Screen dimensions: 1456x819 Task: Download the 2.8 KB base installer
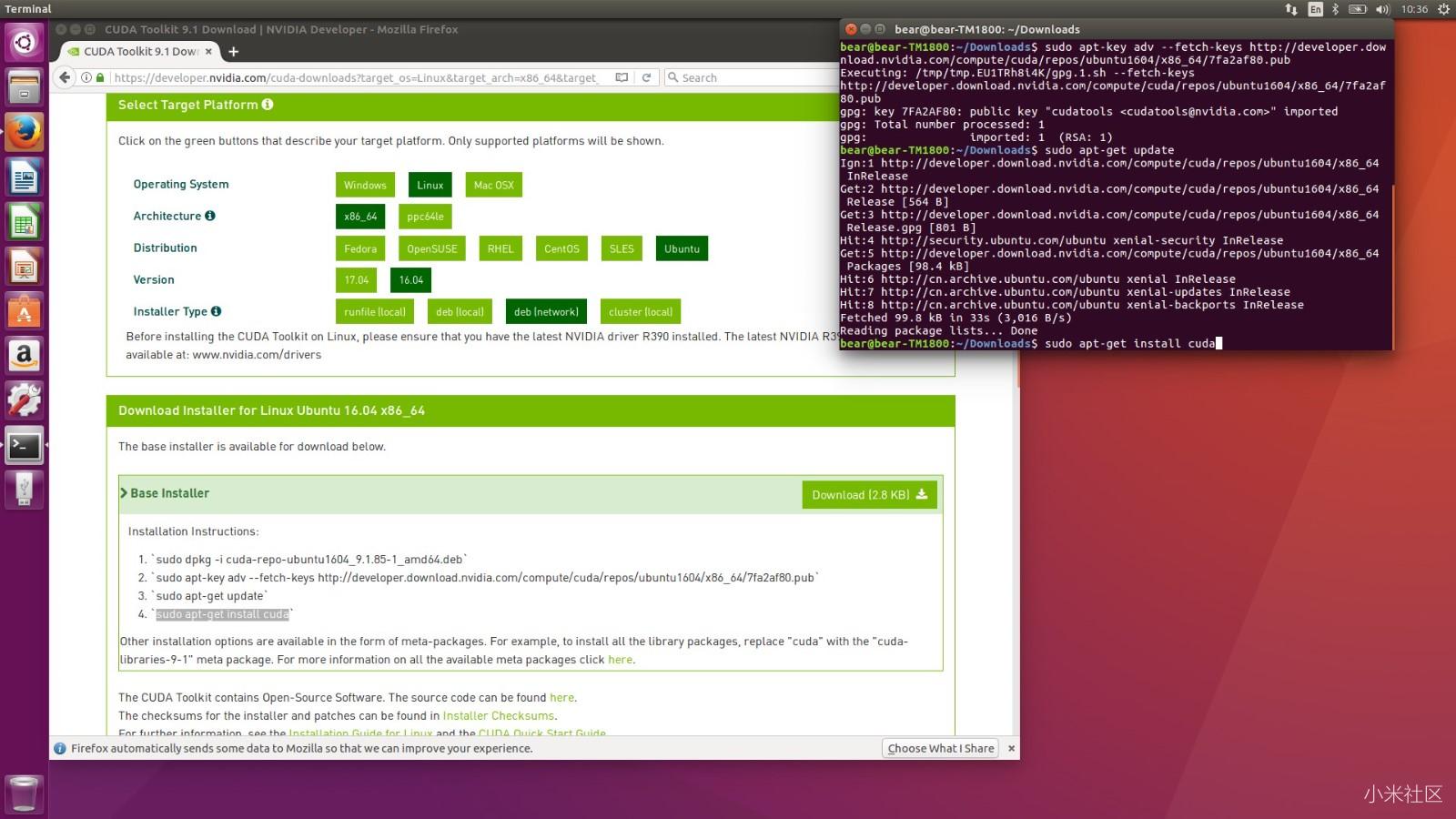869,495
